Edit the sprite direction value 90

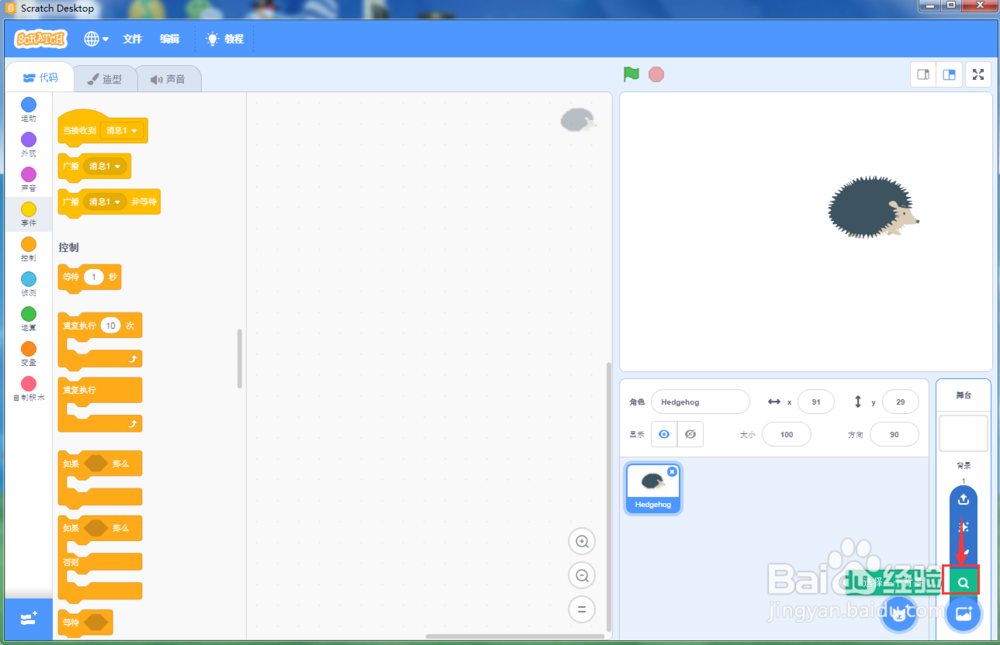(894, 434)
